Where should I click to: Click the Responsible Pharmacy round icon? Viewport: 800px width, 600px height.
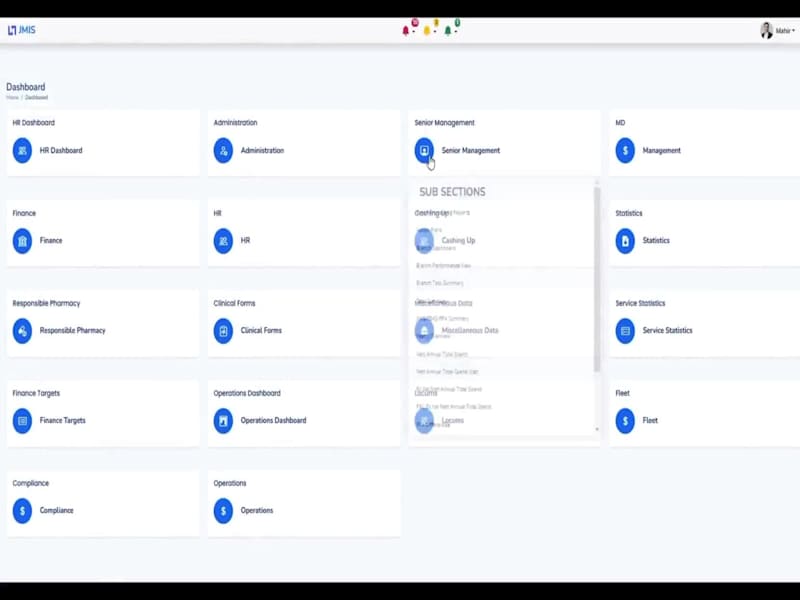tap(22, 331)
